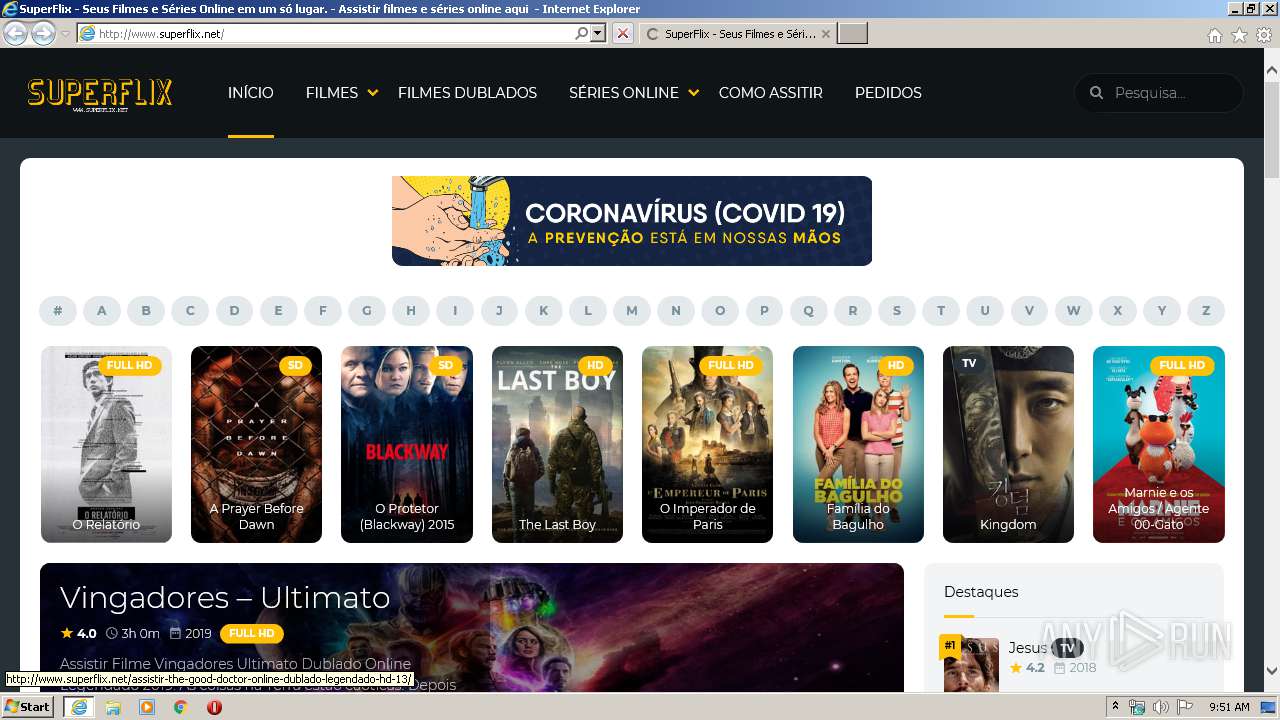Filter titles by letter Z
This screenshot has width=1280, height=720.
click(x=1206, y=311)
